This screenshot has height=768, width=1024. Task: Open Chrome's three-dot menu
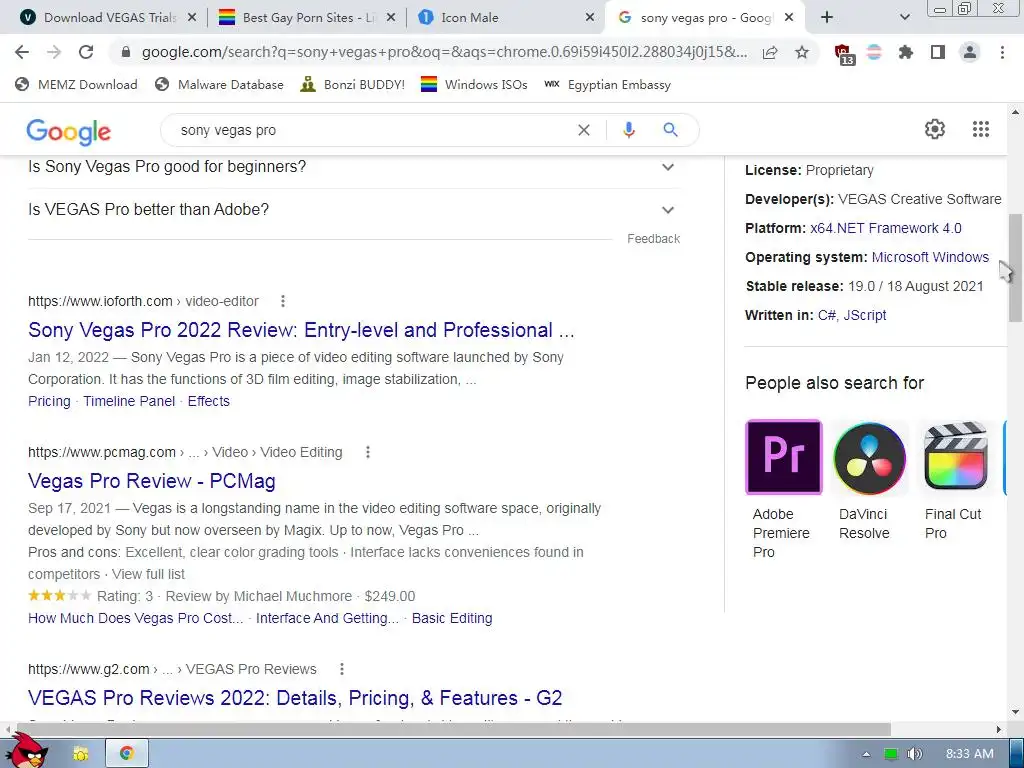pos(1002,52)
